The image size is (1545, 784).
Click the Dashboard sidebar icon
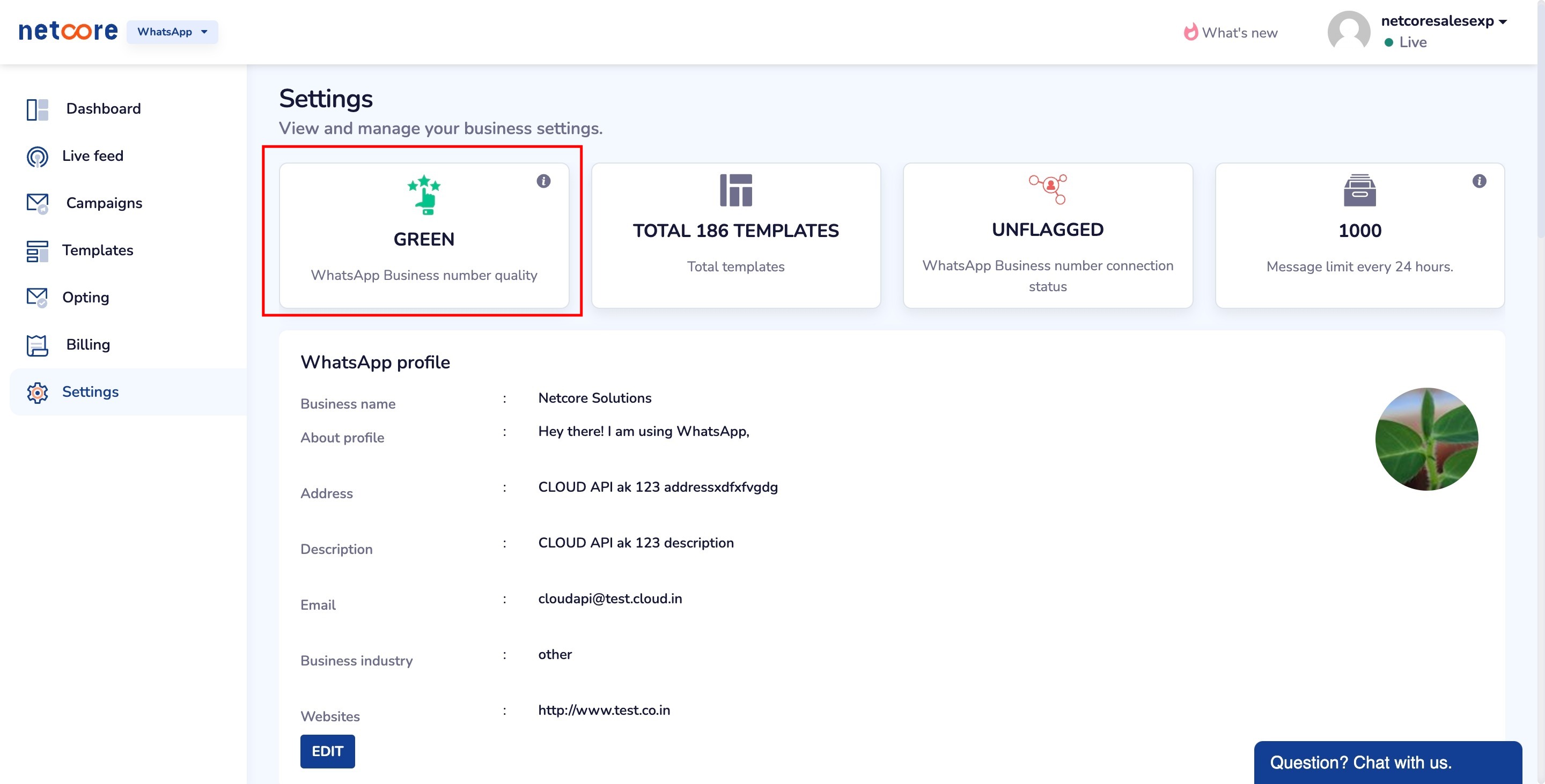click(37, 110)
